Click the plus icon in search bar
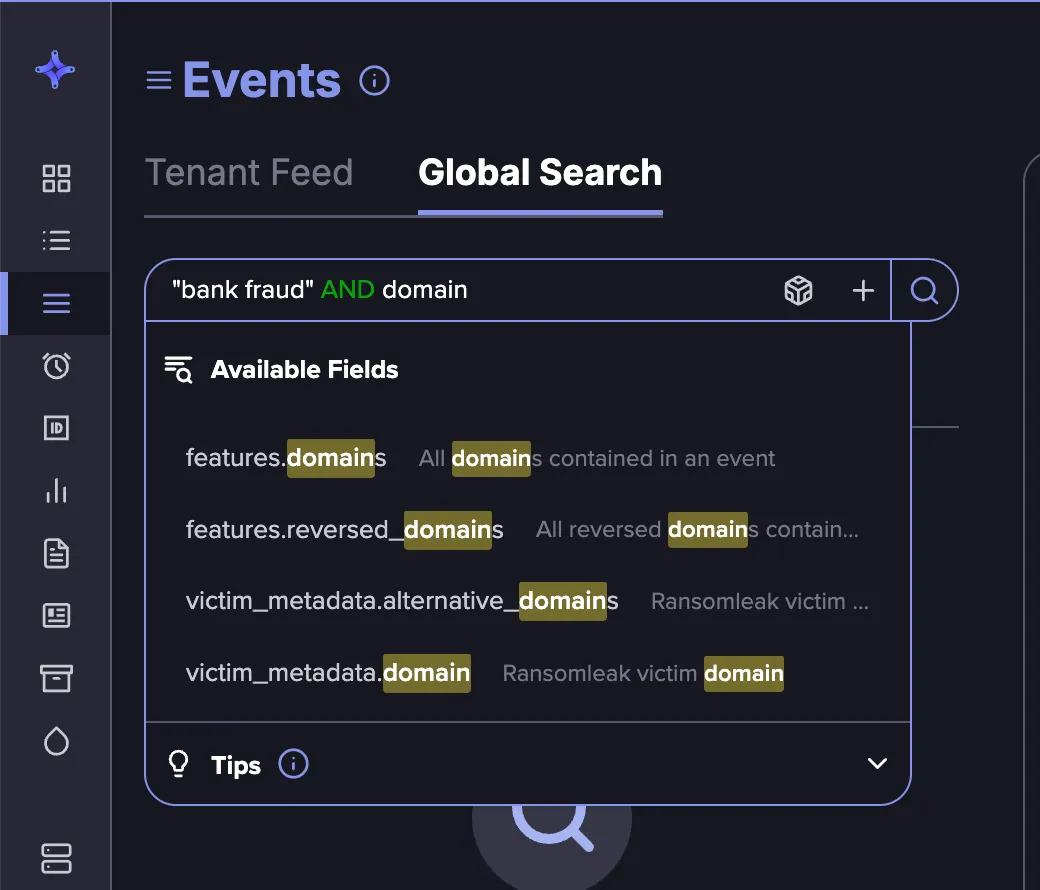 (863, 290)
